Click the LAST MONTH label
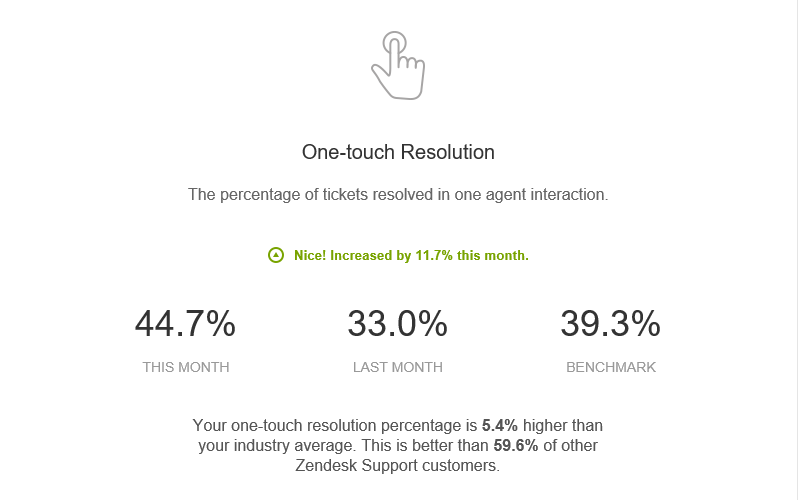 [x=397, y=367]
